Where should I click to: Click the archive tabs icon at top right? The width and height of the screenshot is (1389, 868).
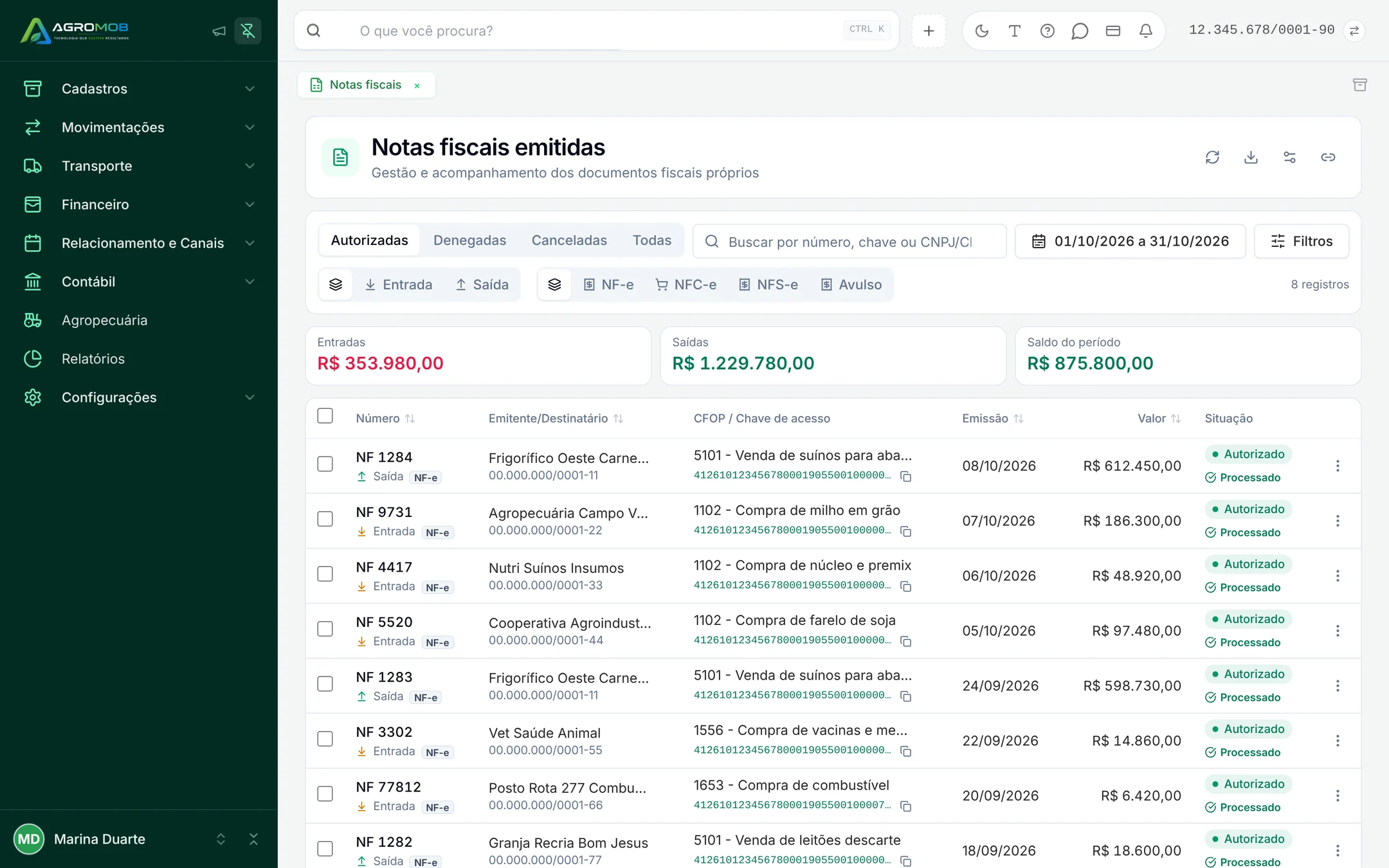[1359, 85]
